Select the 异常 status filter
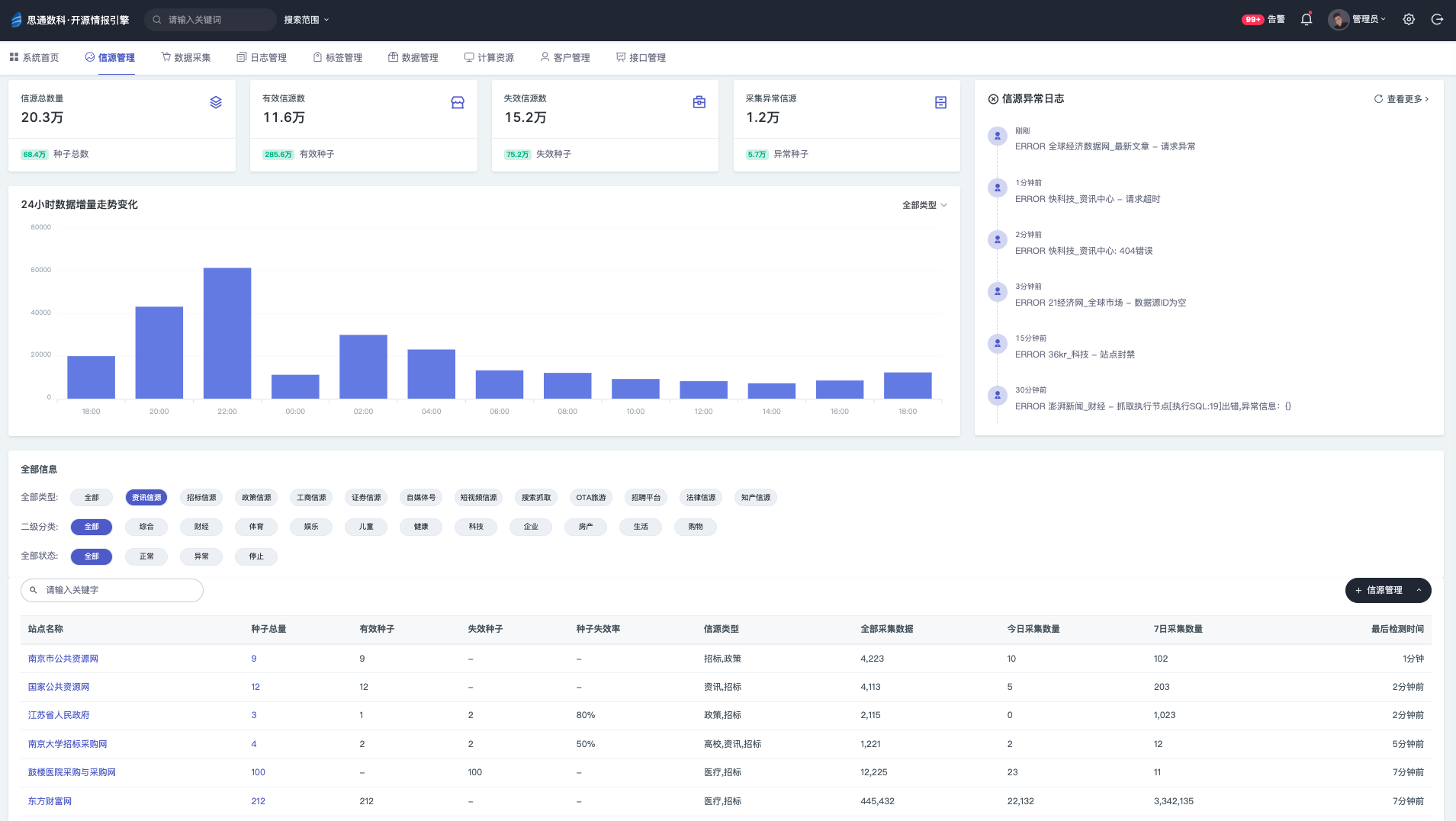The height and width of the screenshot is (821, 1456). tap(201, 556)
